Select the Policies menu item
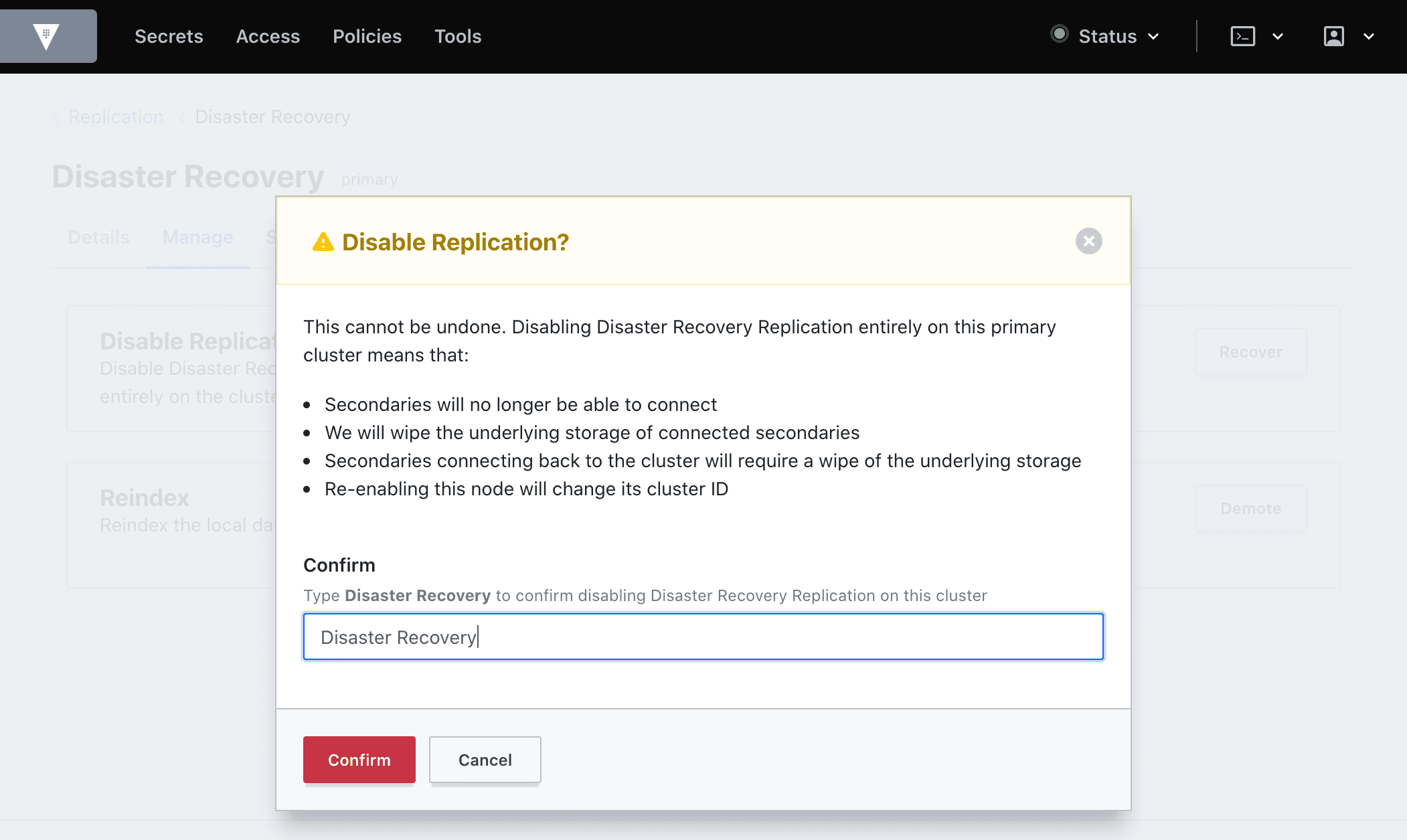 click(367, 36)
